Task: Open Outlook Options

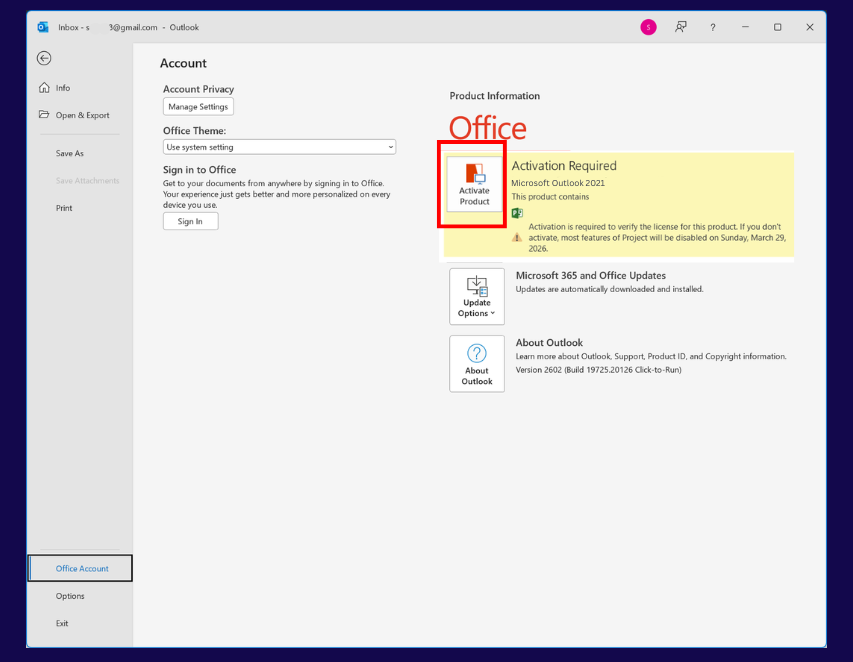Action: 70,596
